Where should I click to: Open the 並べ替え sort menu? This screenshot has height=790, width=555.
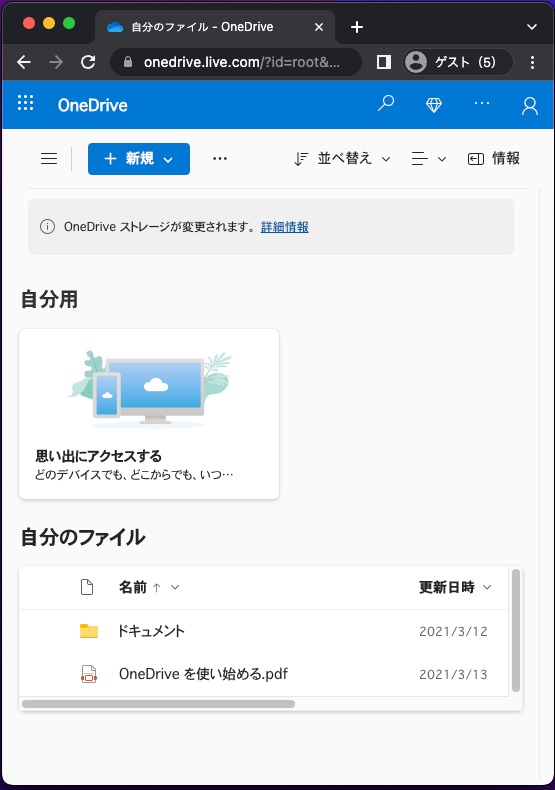click(342, 159)
